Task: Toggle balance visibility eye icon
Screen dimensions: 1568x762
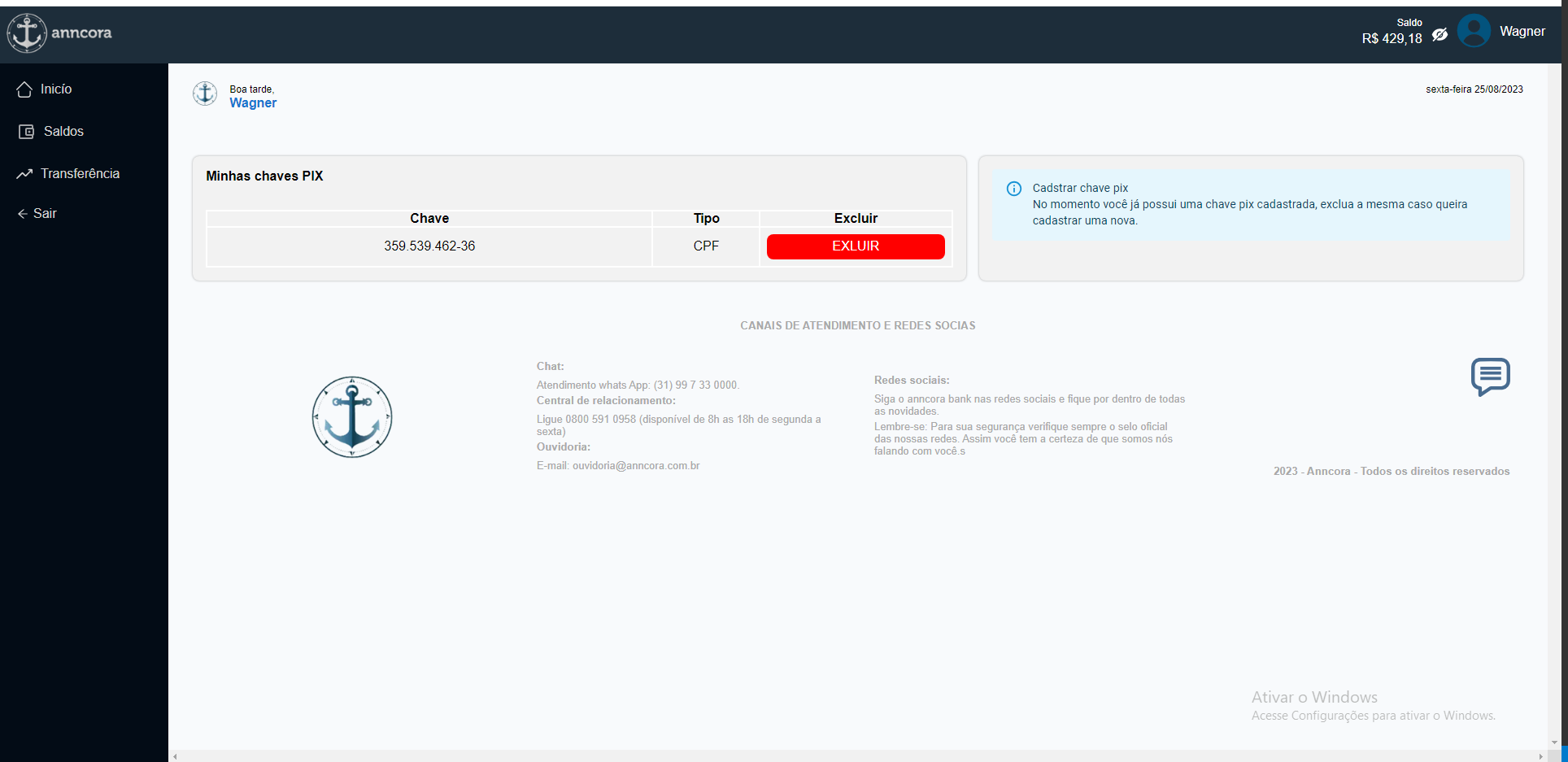Action: pos(1440,35)
